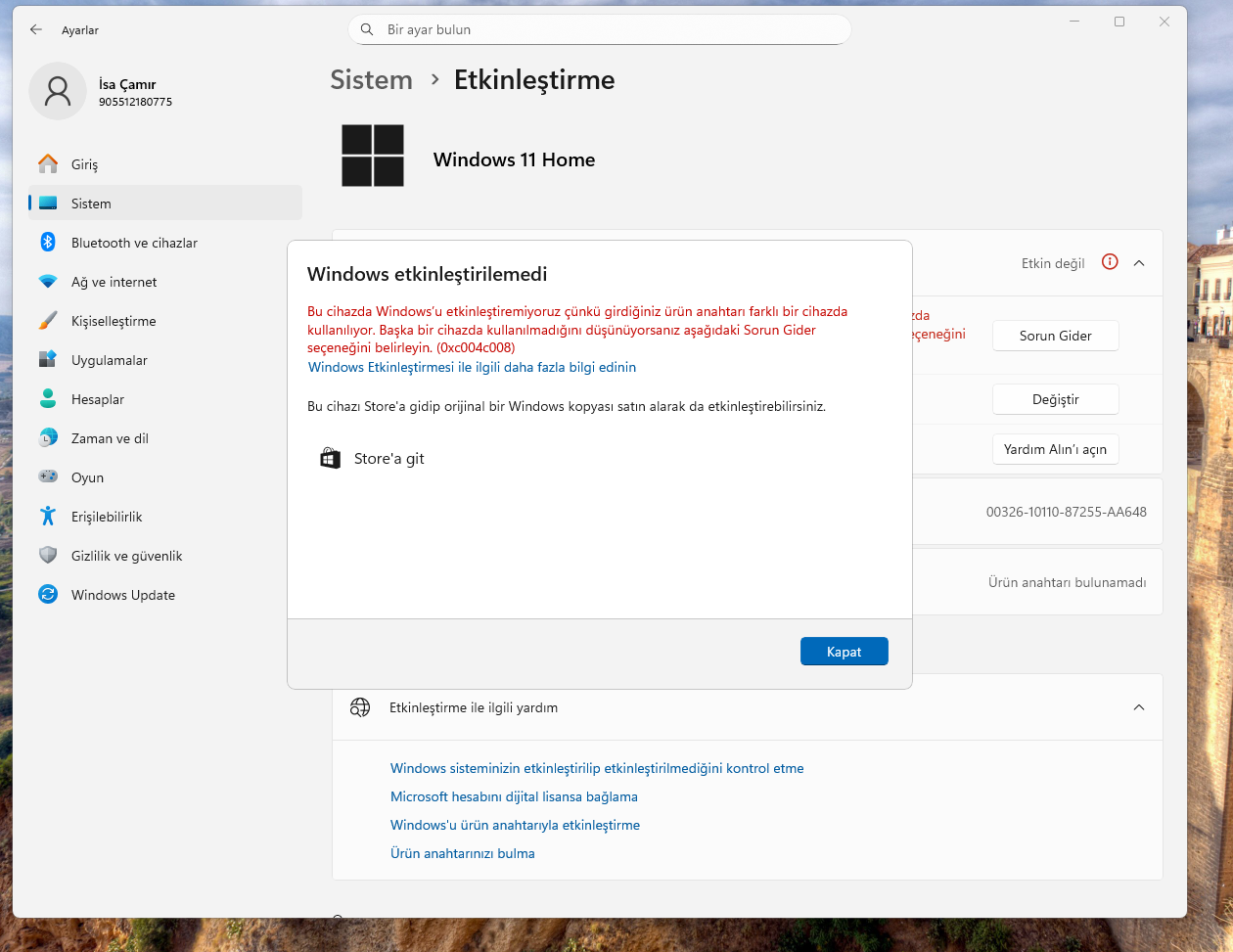Open Microsoft hesabını dijital lisansa bağlama link
Screen dimensions: 1233x952
point(514,796)
